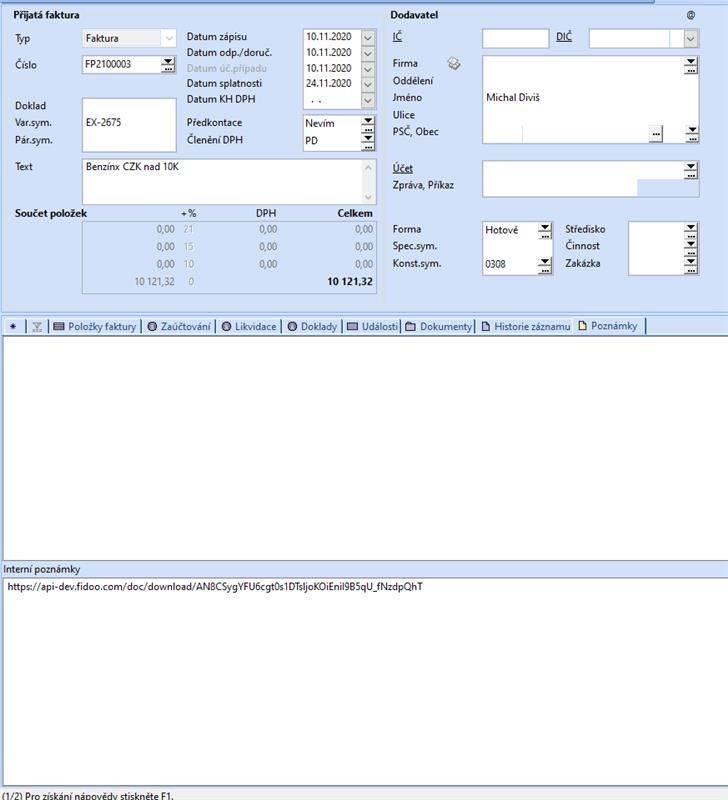Open the Firma list picker button
The image size is (728, 800).
(691, 65)
